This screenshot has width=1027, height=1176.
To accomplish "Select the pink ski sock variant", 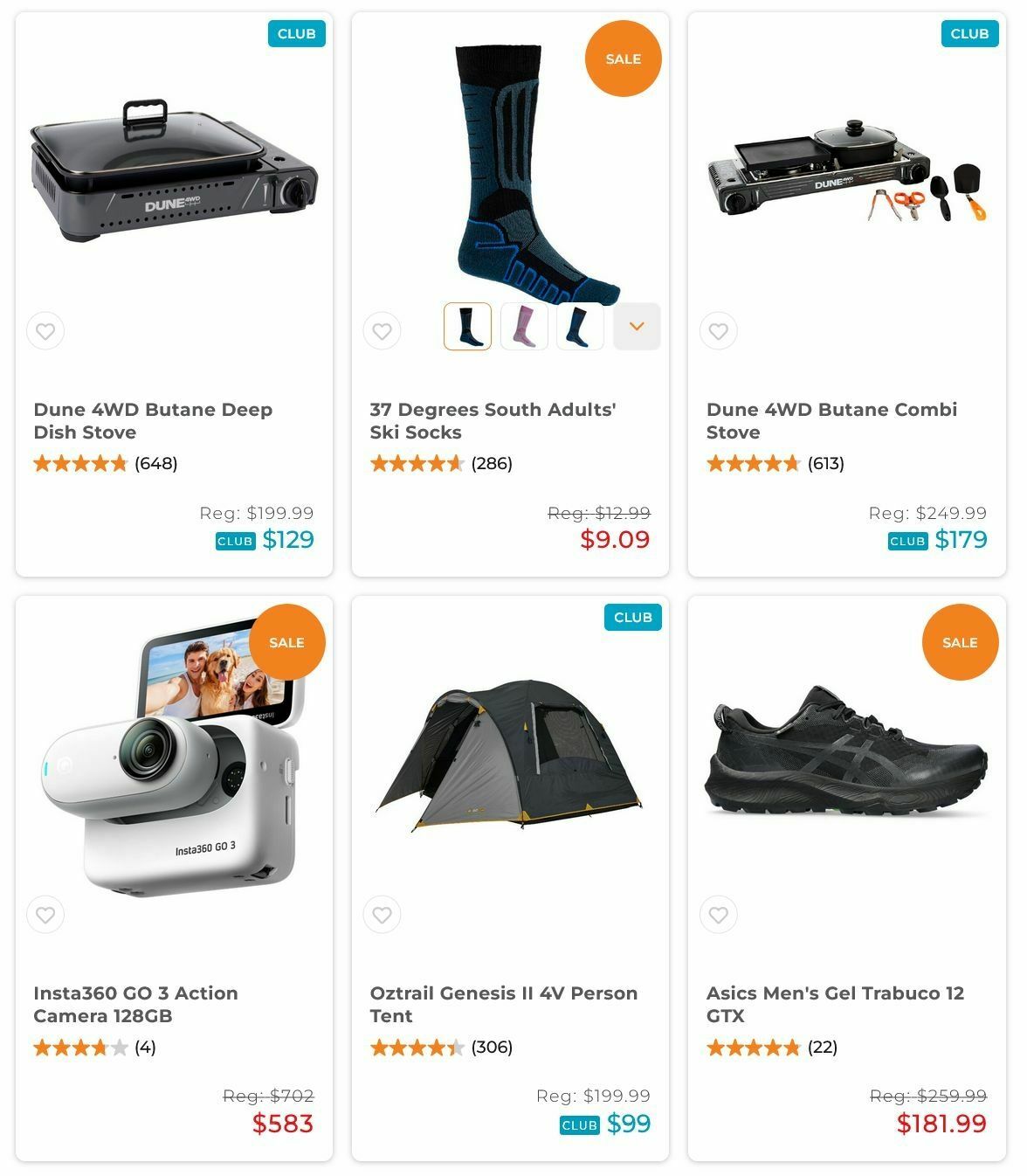I will [524, 326].
